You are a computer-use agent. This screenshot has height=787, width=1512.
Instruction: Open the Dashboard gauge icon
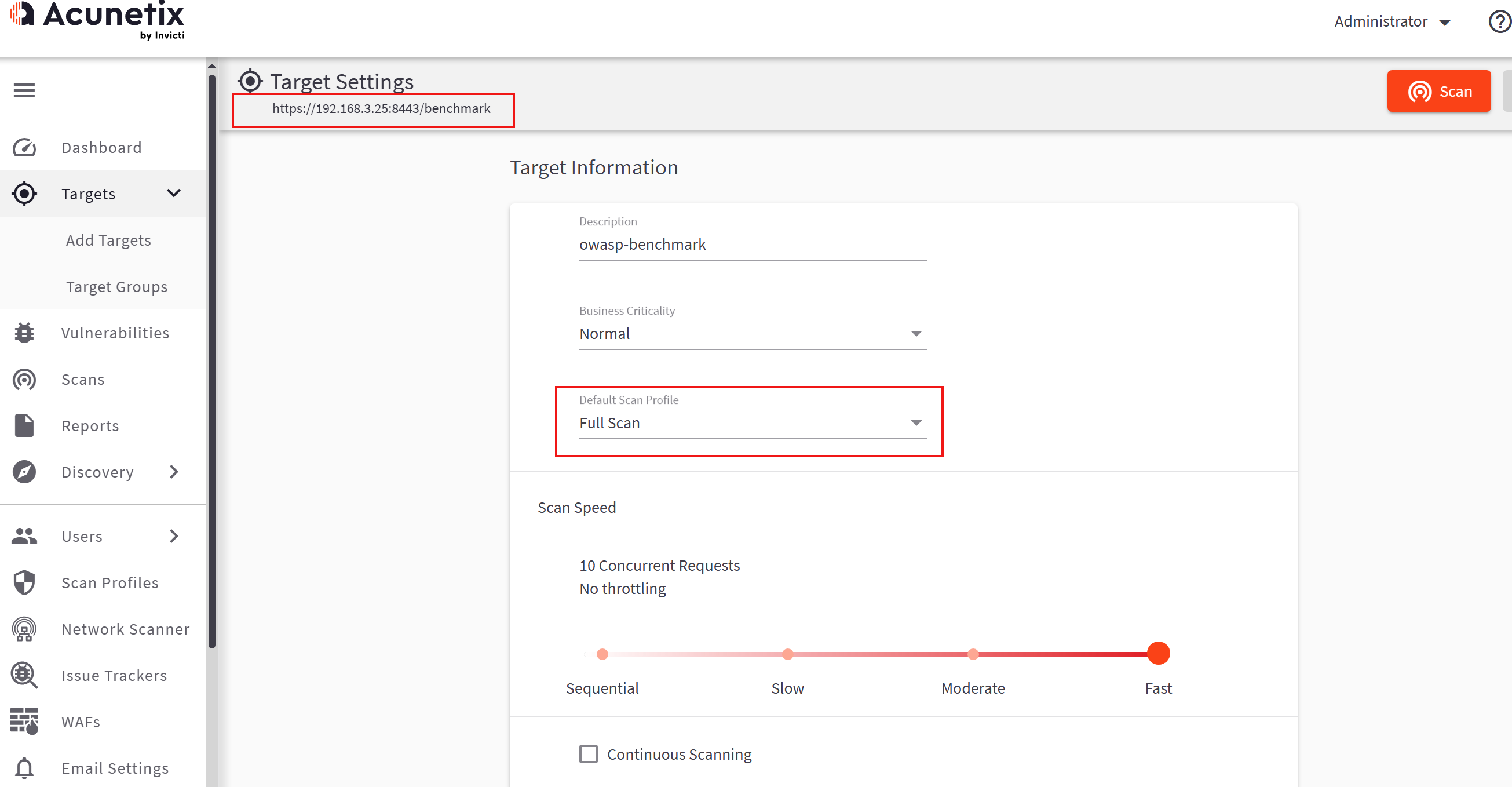pos(24,147)
